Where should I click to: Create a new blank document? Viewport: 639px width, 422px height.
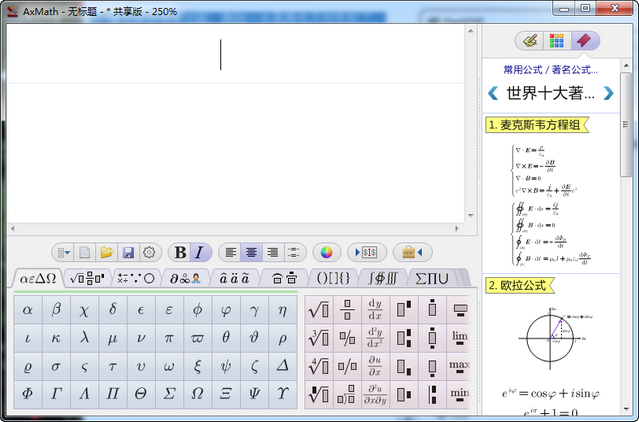84,253
